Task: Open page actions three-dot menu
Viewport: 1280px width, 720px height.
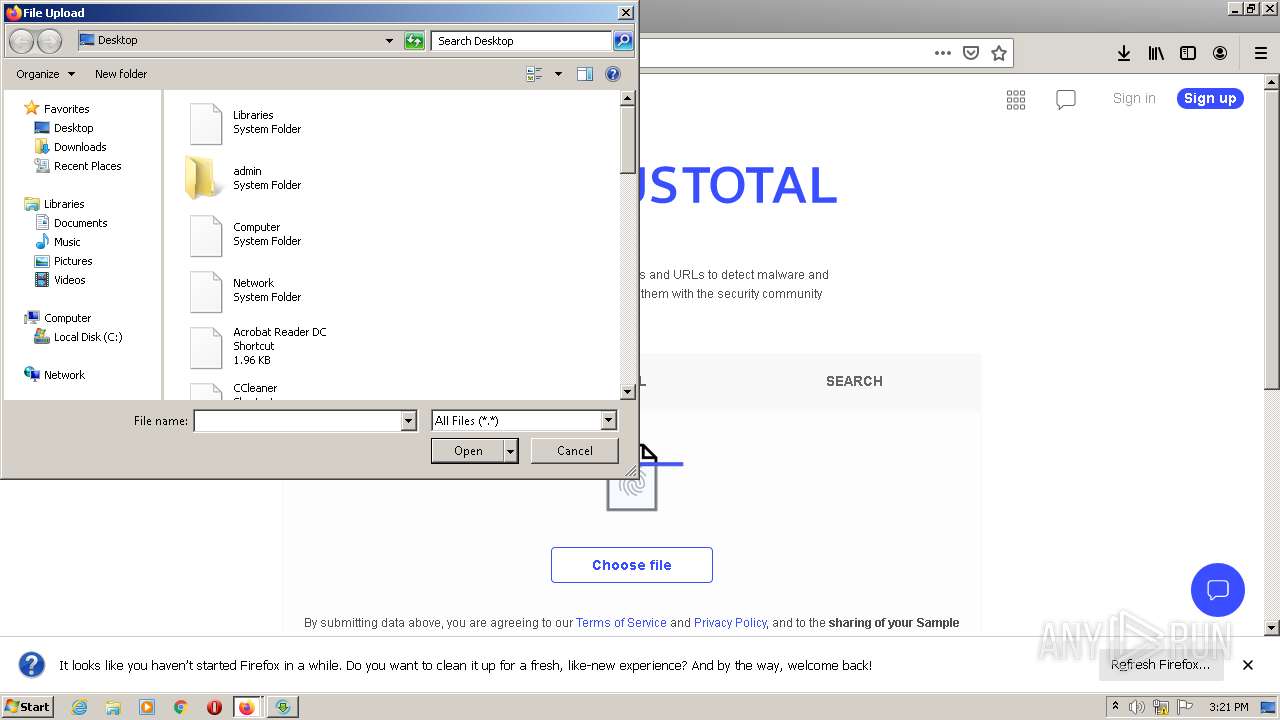Action: [943, 53]
